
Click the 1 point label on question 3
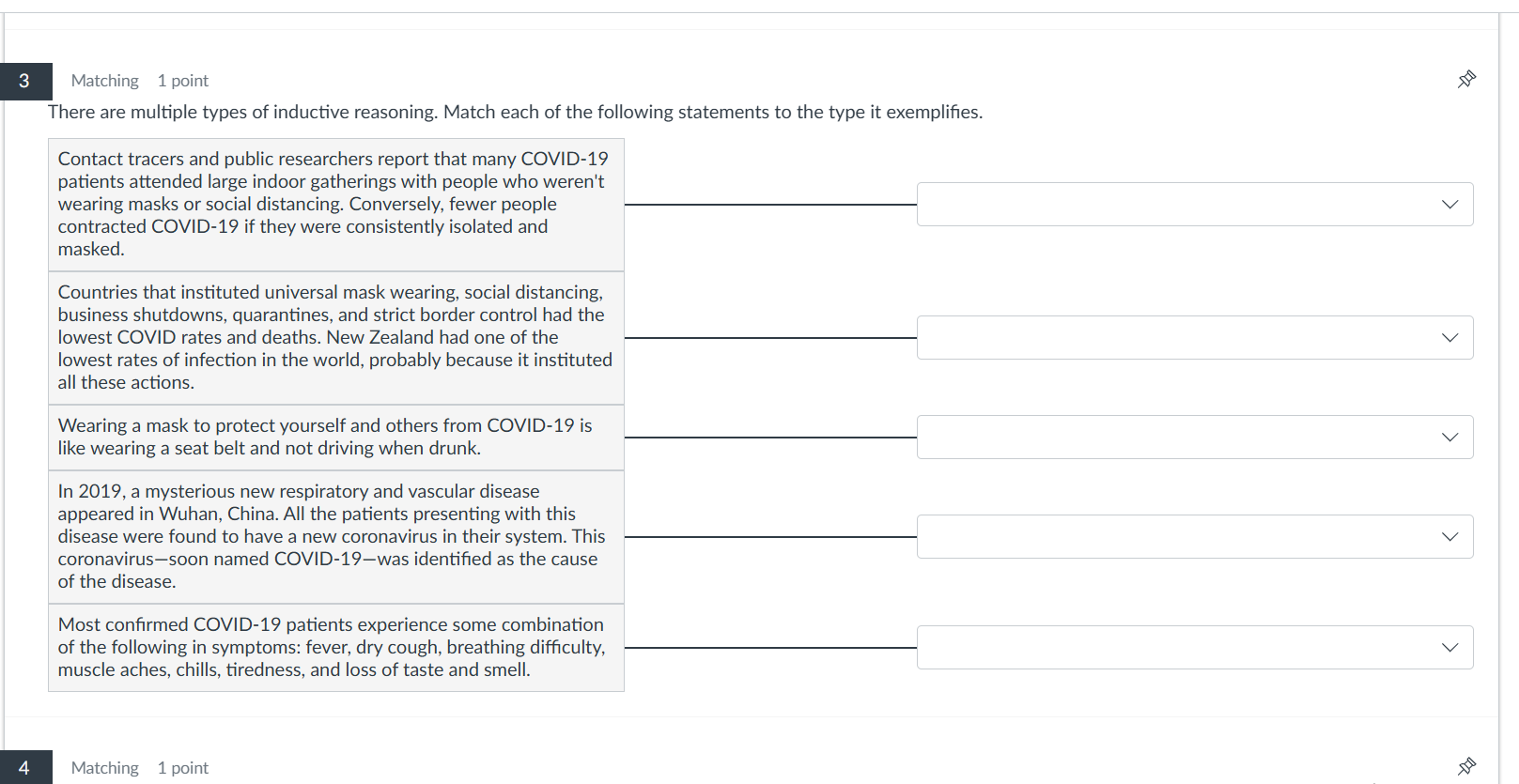pos(182,80)
